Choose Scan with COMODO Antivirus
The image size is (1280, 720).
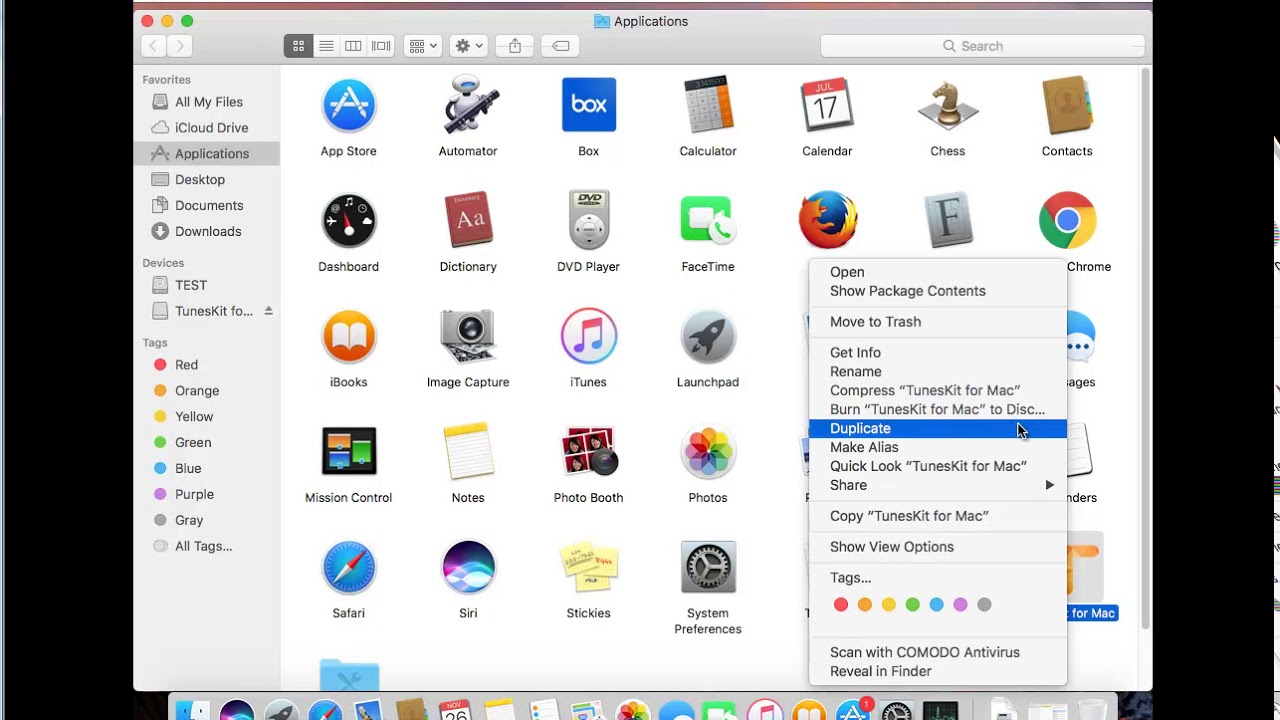tap(937, 652)
